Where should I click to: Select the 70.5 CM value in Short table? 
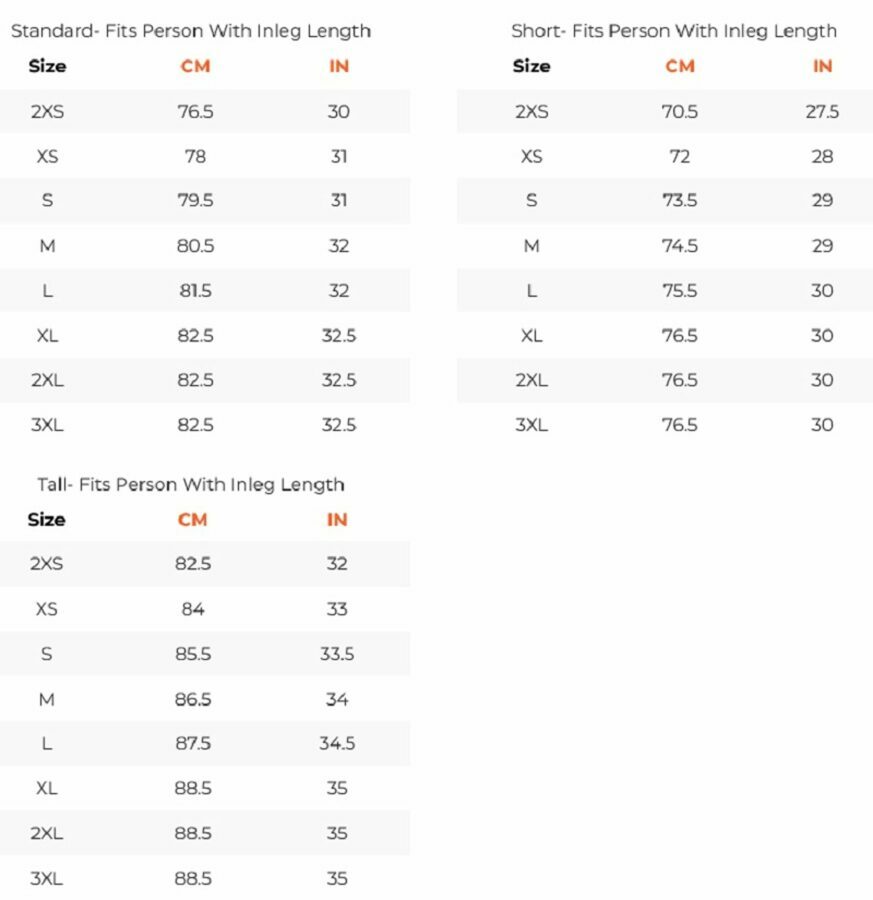[x=679, y=112]
